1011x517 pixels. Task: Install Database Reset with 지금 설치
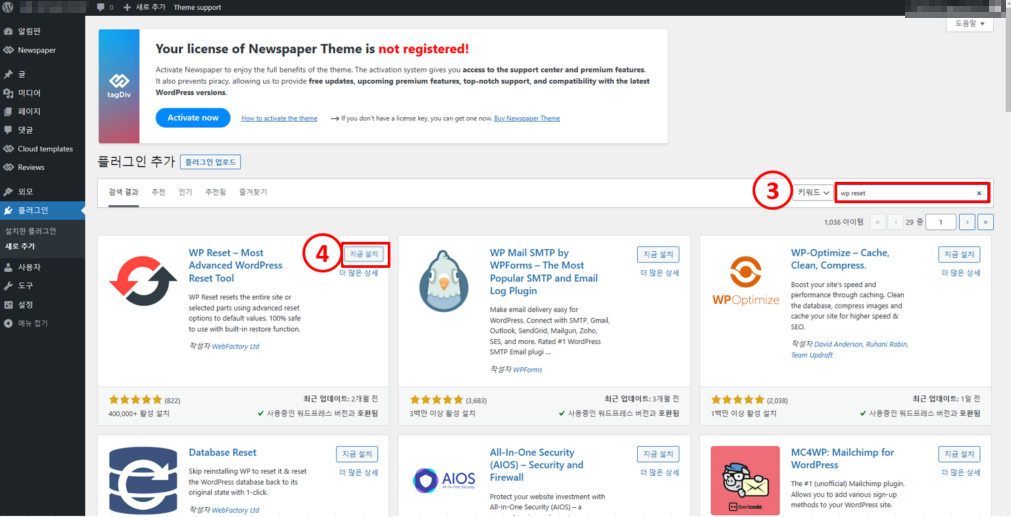[357, 454]
